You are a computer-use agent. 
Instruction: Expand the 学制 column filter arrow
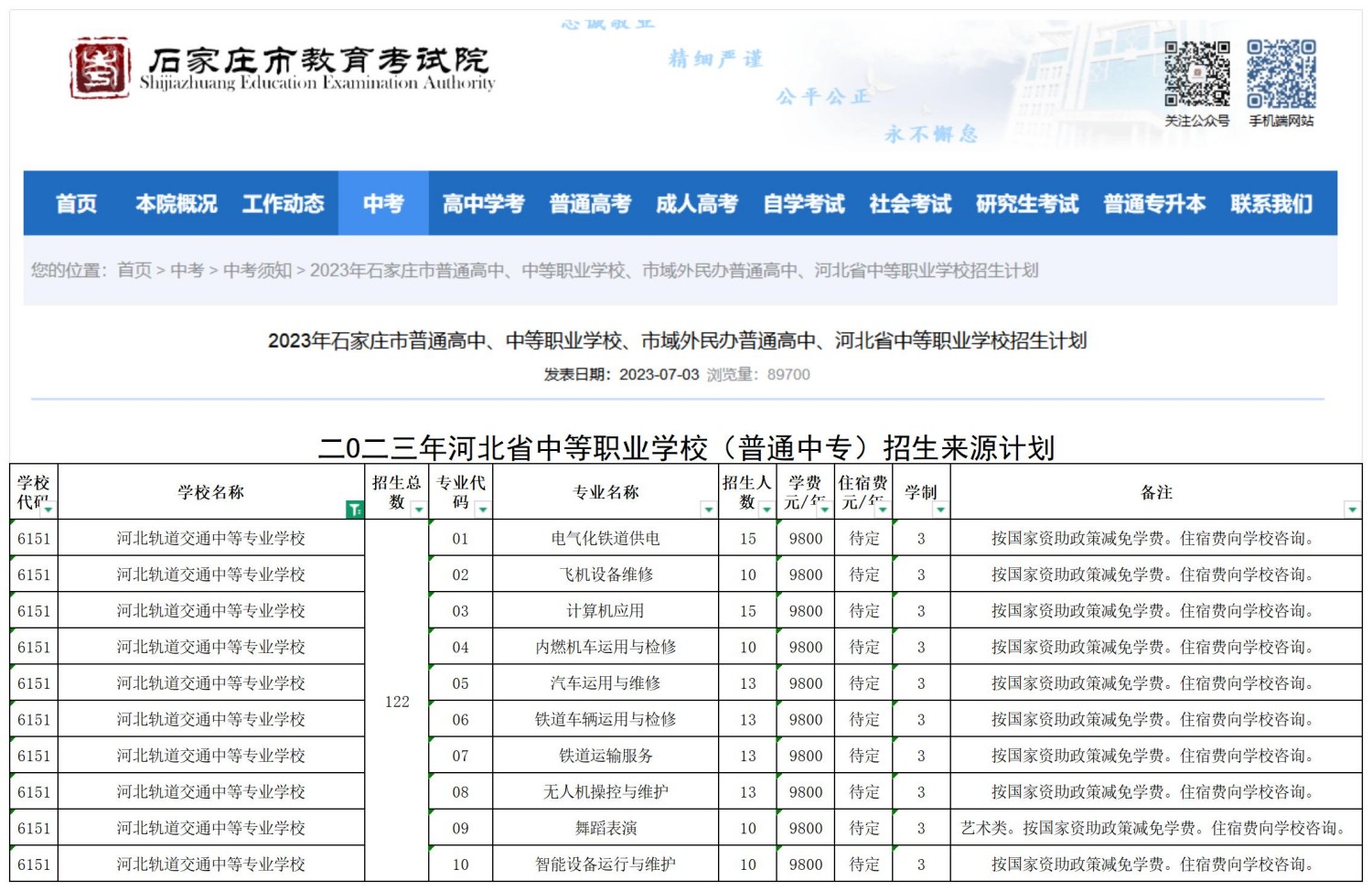point(940,510)
